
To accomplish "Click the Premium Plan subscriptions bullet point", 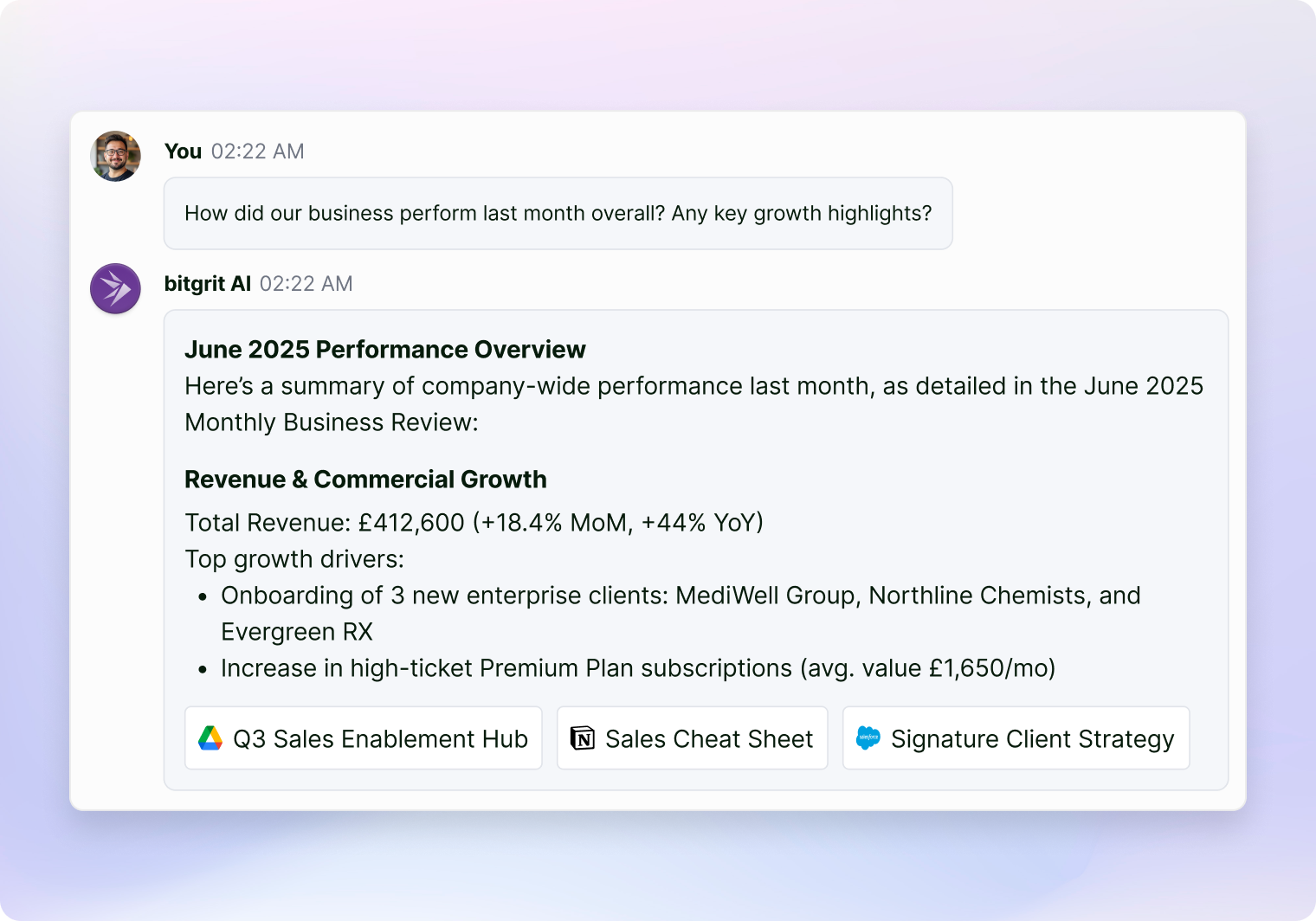I will [x=638, y=667].
